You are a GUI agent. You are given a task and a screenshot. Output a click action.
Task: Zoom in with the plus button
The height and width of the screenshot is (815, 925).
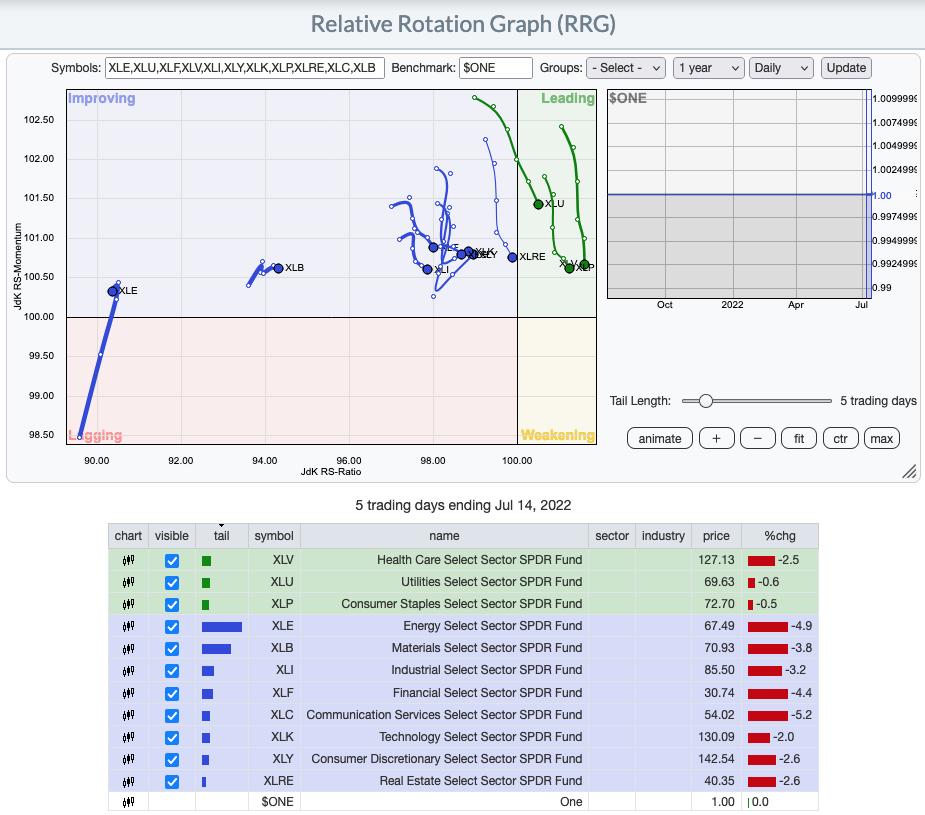pyautogui.click(x=716, y=439)
